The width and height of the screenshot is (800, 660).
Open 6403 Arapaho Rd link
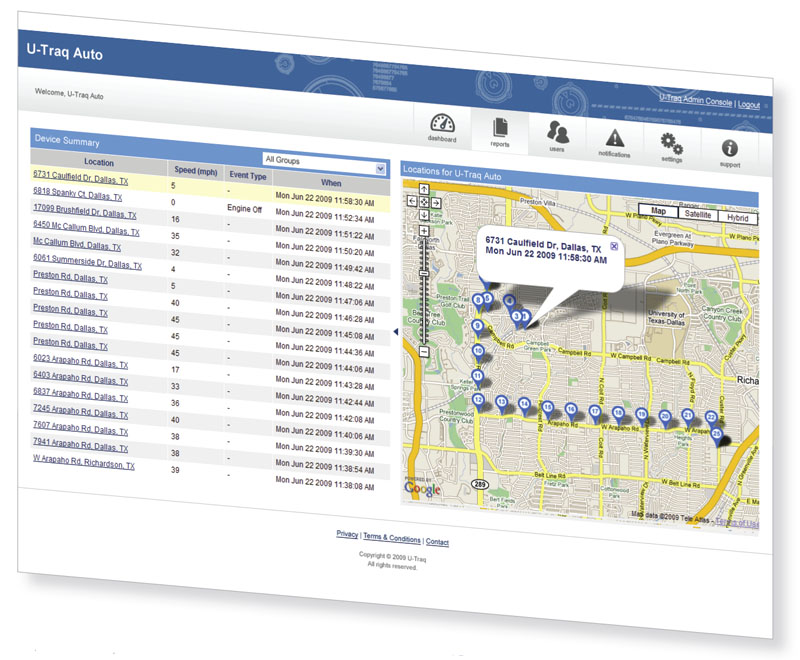(x=81, y=378)
